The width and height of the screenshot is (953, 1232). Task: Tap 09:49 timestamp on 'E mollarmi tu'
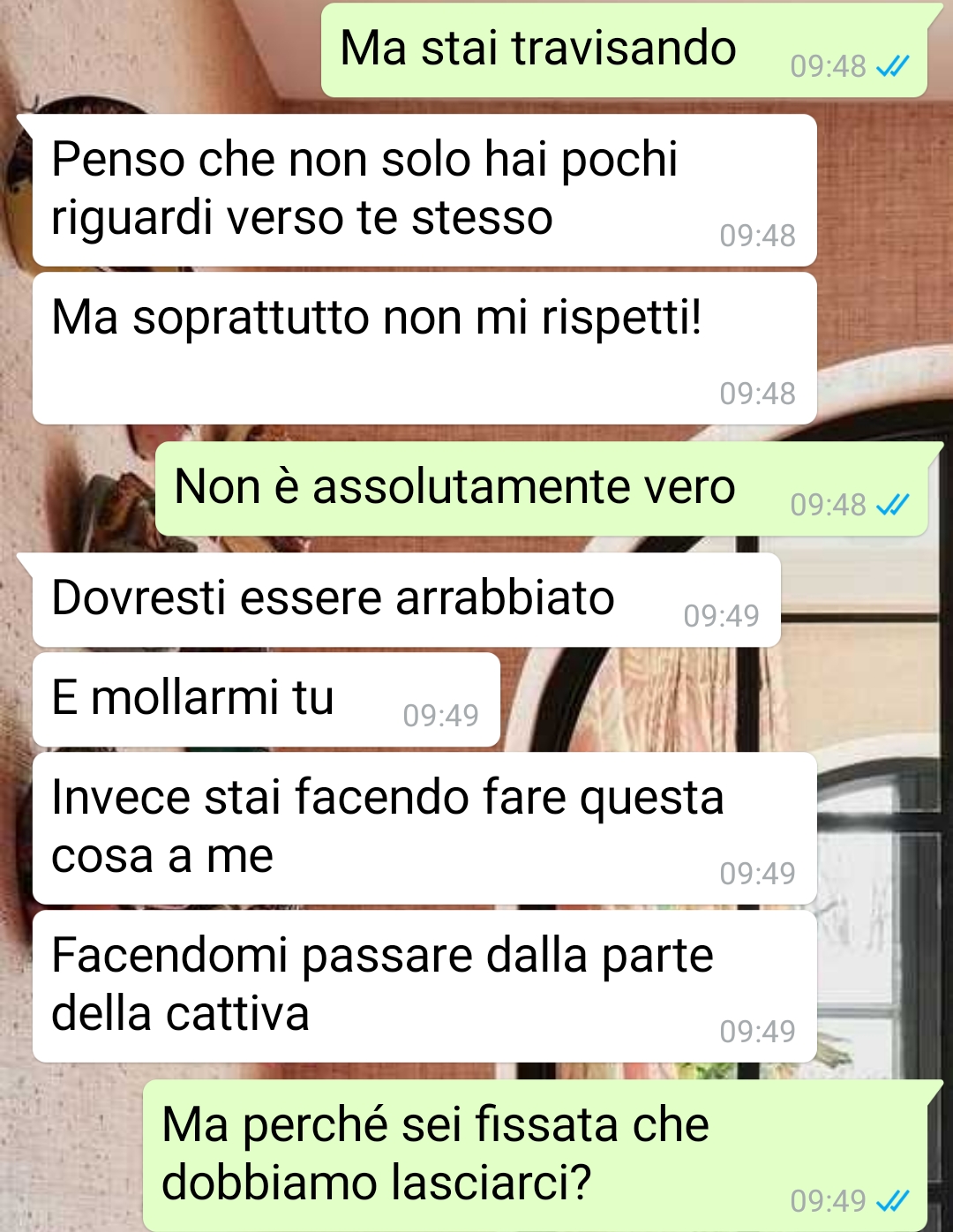[x=440, y=716]
